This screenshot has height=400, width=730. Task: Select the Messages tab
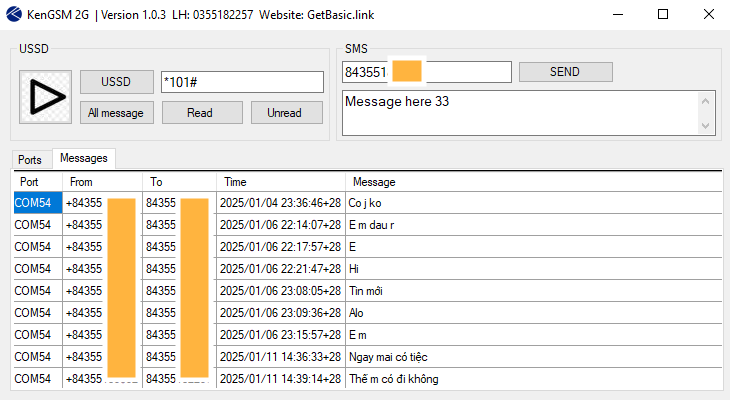(83, 158)
